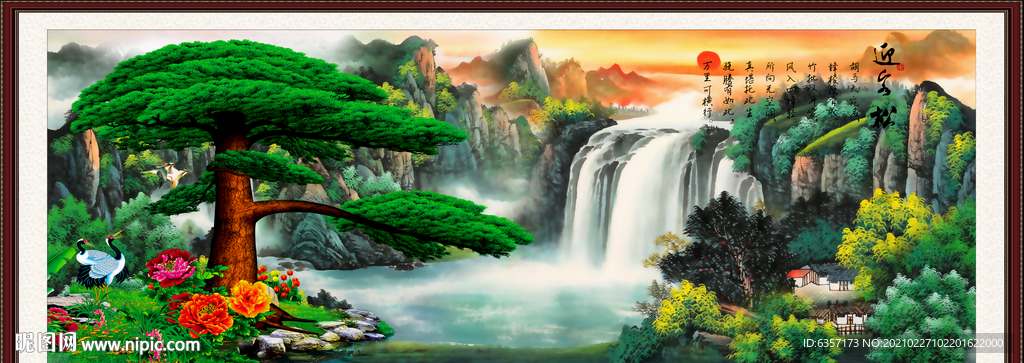This screenshot has width=1024, height=363.
Task: Click the wooden picture frame border
Action: pos(512,5)
